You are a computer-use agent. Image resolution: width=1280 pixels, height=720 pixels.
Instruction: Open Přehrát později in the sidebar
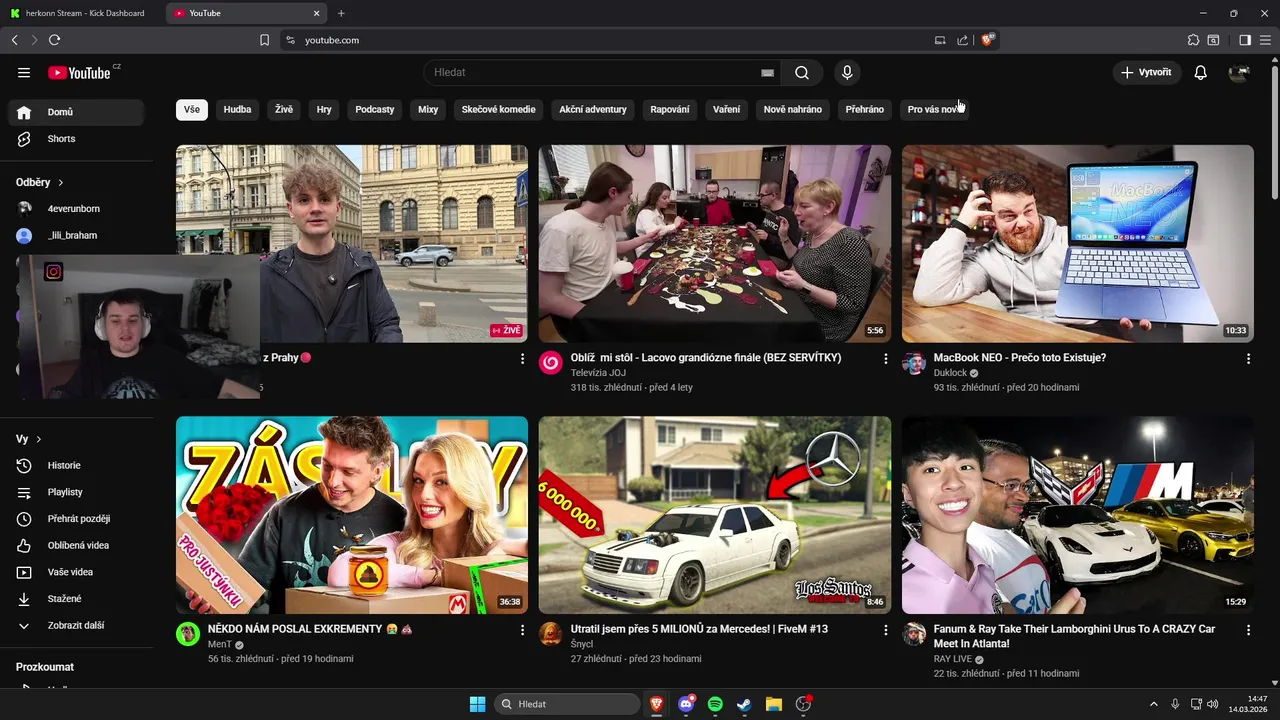tap(76, 519)
